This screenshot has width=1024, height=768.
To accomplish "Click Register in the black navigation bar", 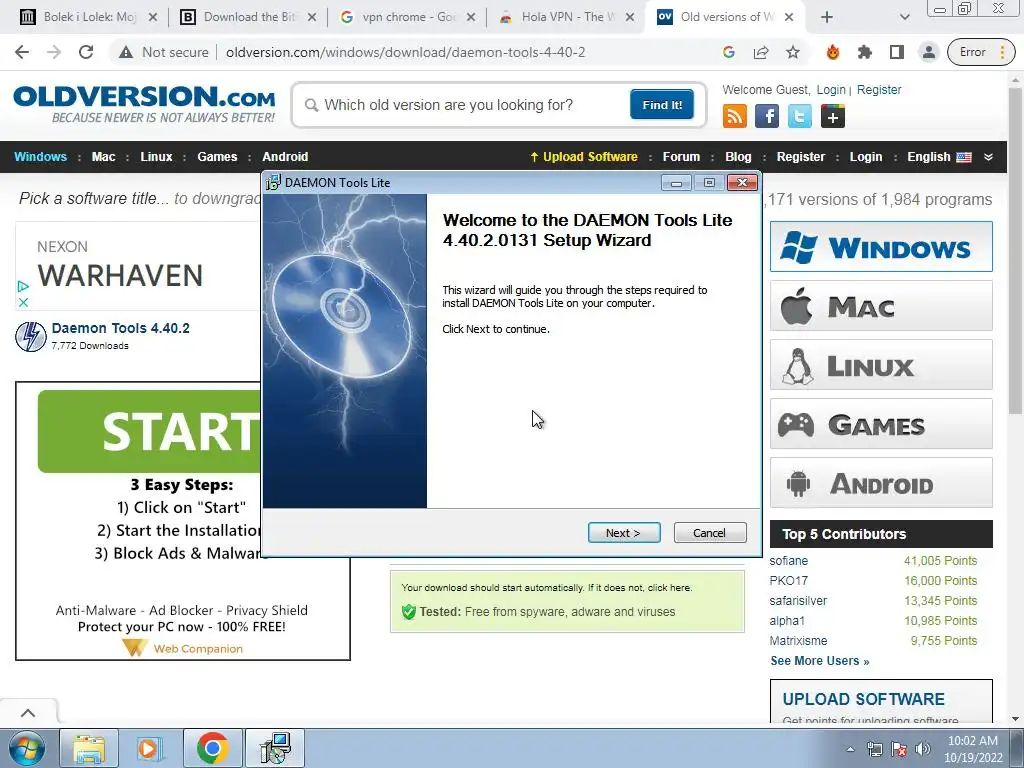I will click(x=801, y=157).
